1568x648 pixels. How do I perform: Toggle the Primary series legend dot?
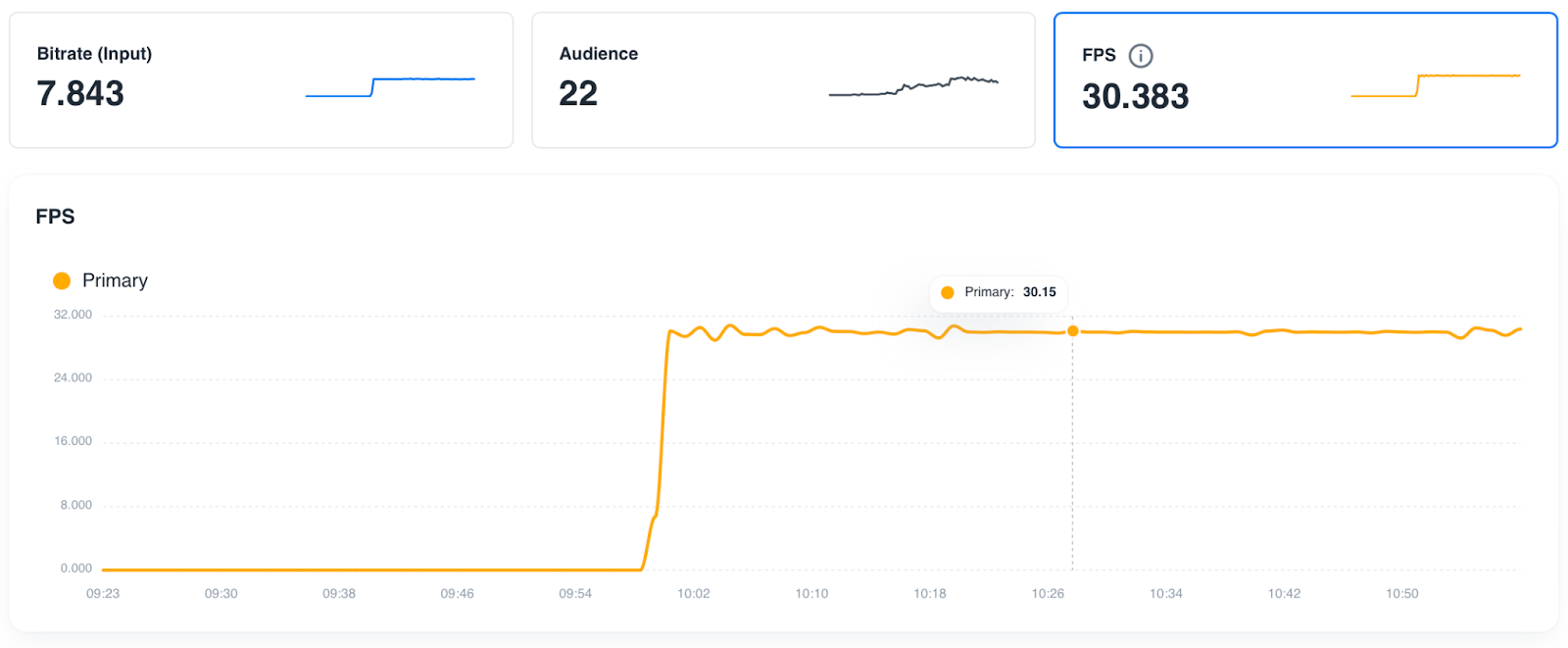click(62, 281)
